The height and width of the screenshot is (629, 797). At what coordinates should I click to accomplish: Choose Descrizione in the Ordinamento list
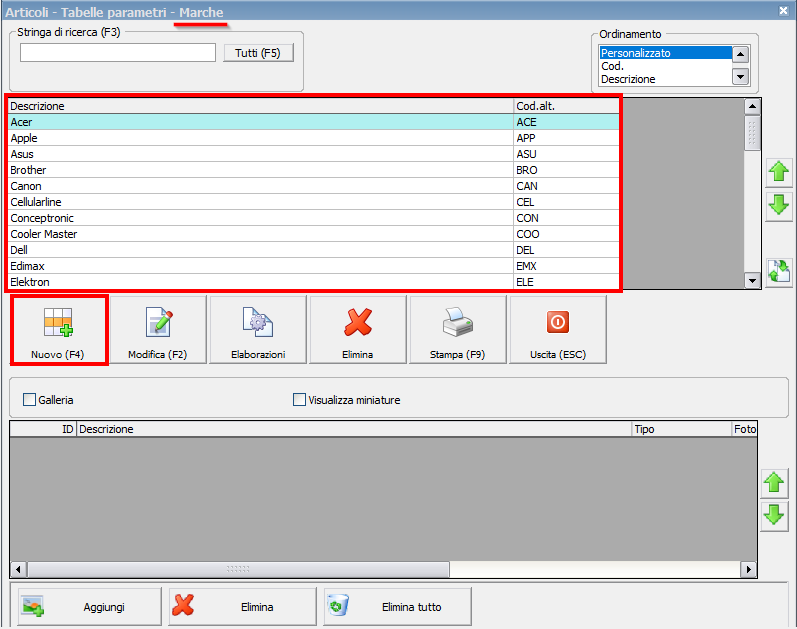[666, 79]
